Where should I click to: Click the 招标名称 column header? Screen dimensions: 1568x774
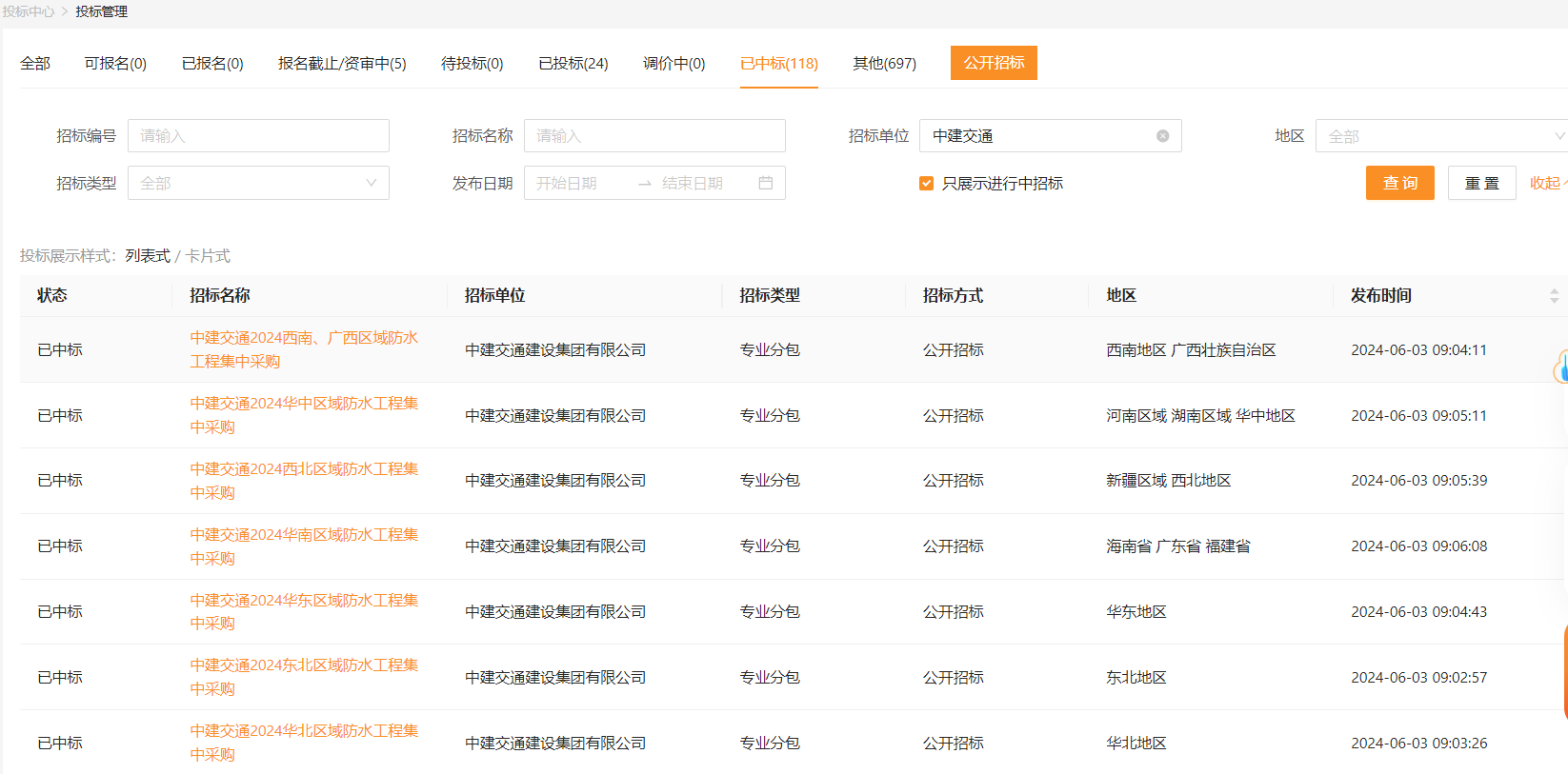coord(220,295)
